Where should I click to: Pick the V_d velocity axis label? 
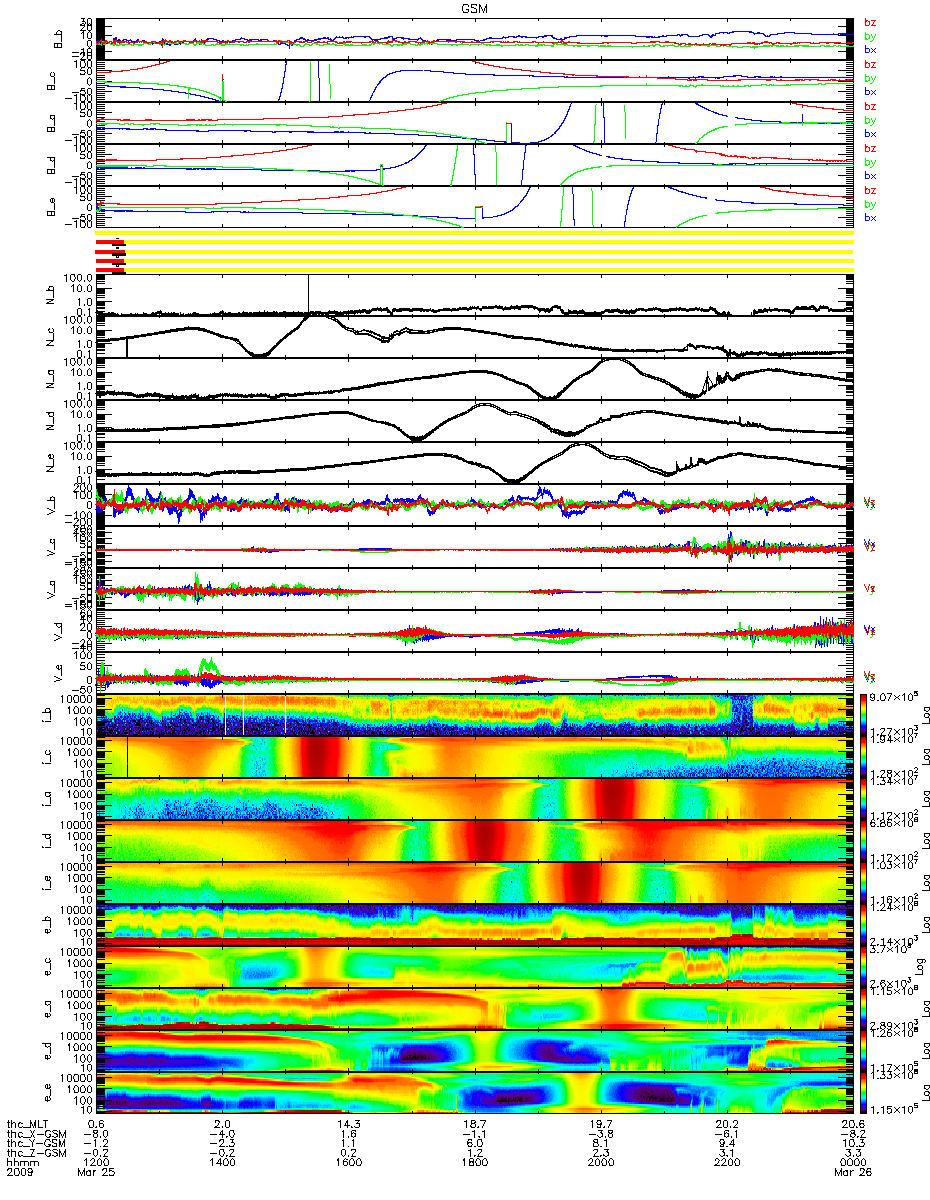click(x=60, y=633)
